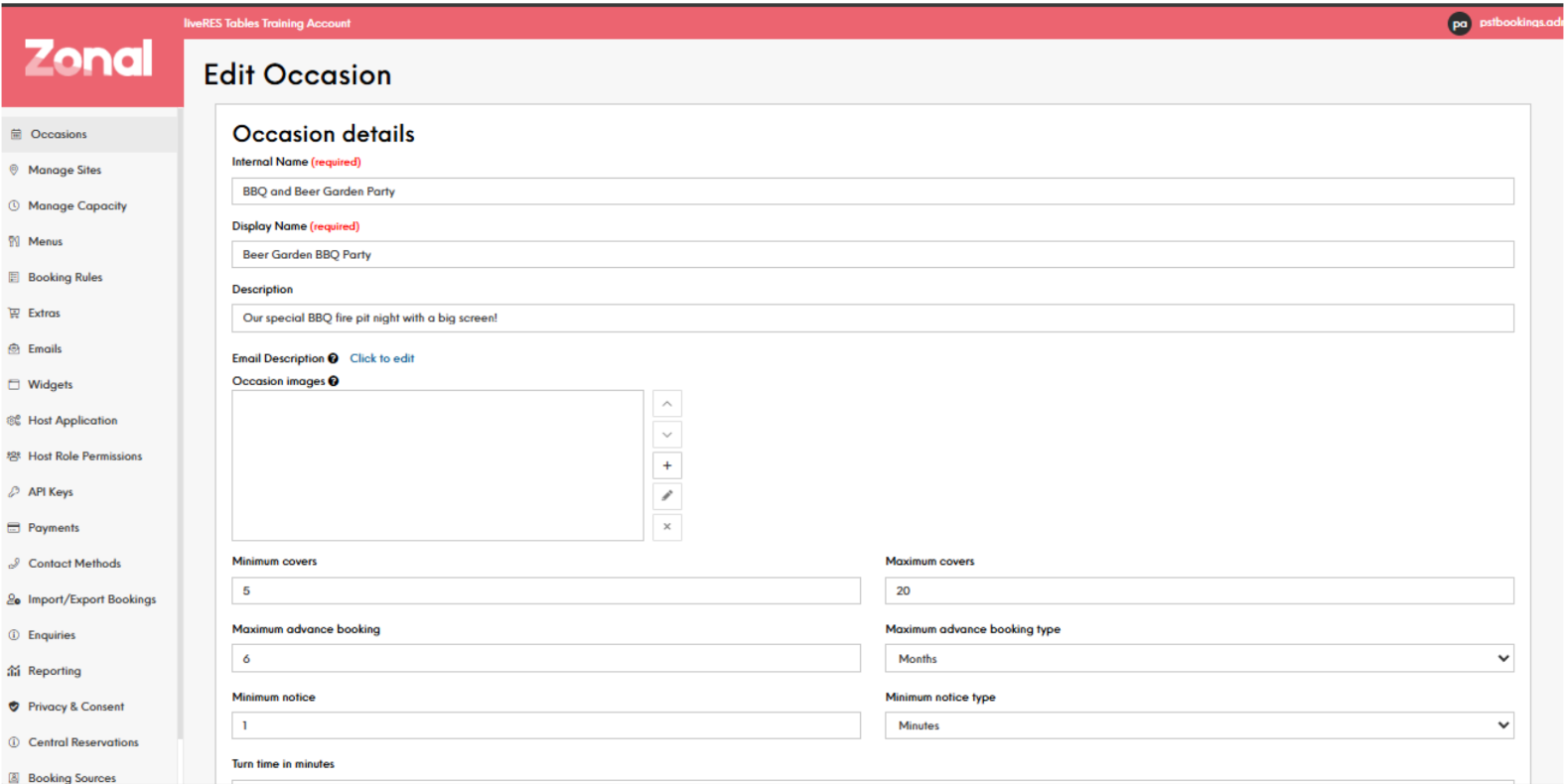Select Reporting from the sidebar menu

pos(55,671)
